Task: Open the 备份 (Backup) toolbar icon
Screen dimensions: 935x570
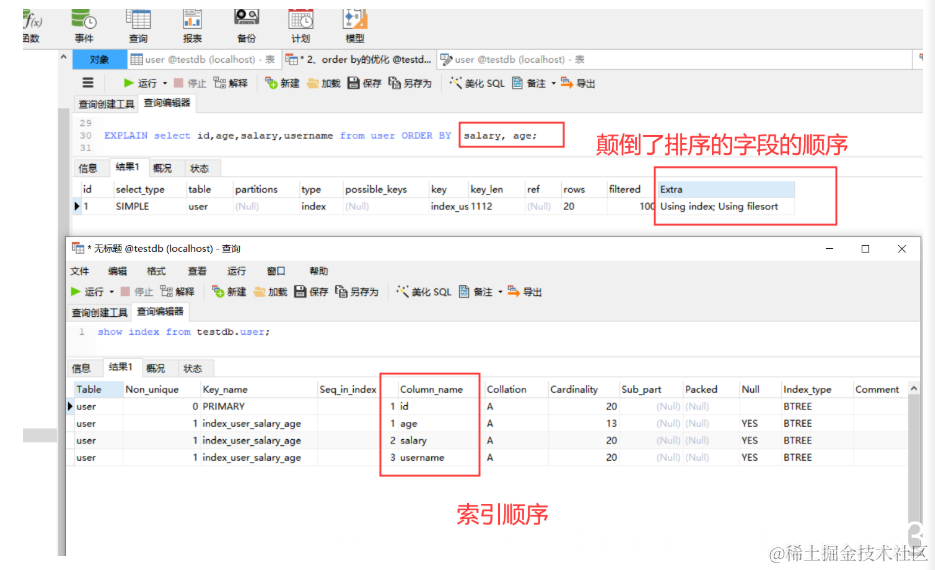Action: (x=246, y=26)
